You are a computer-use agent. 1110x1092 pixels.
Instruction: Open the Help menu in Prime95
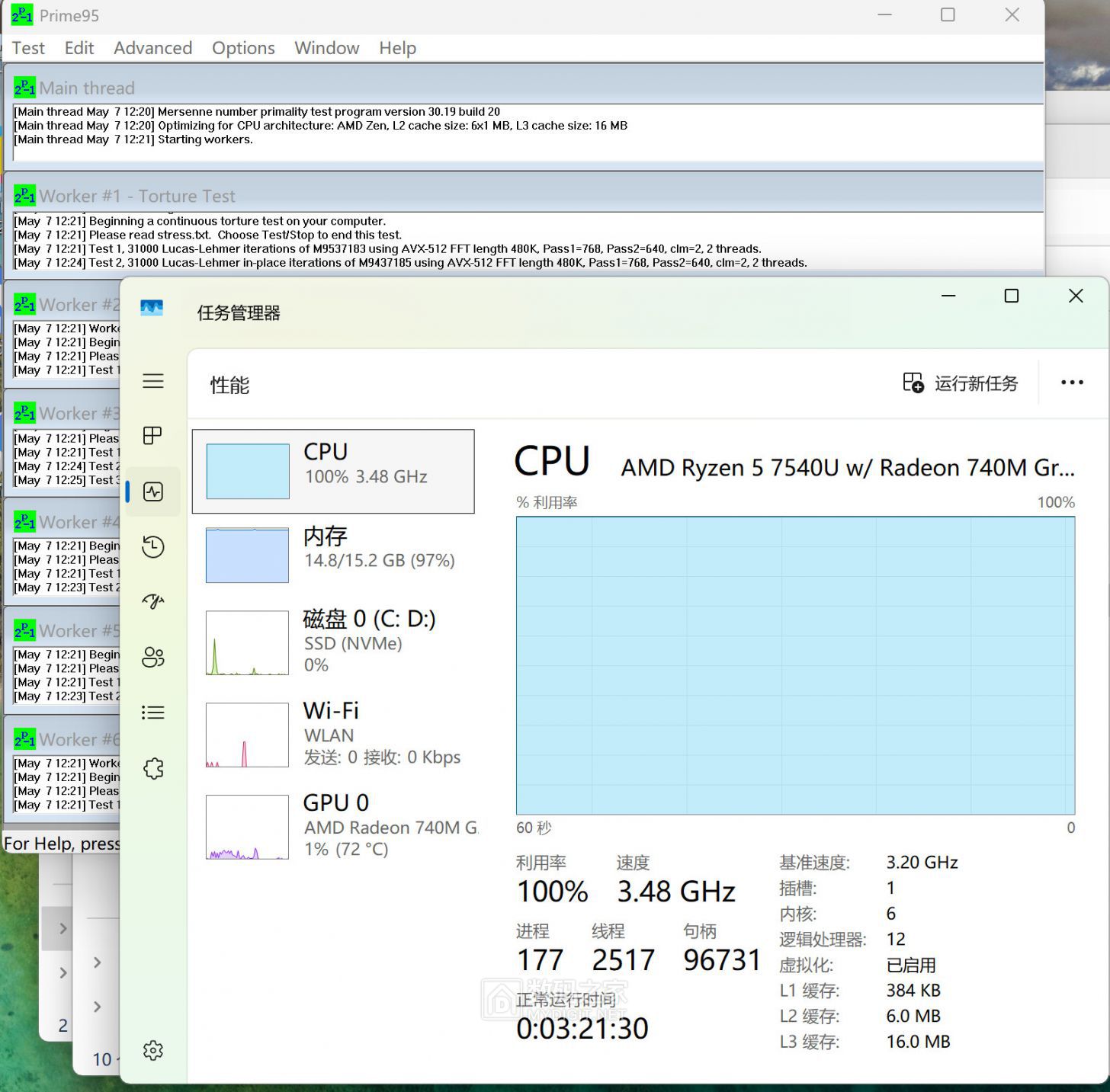(398, 48)
